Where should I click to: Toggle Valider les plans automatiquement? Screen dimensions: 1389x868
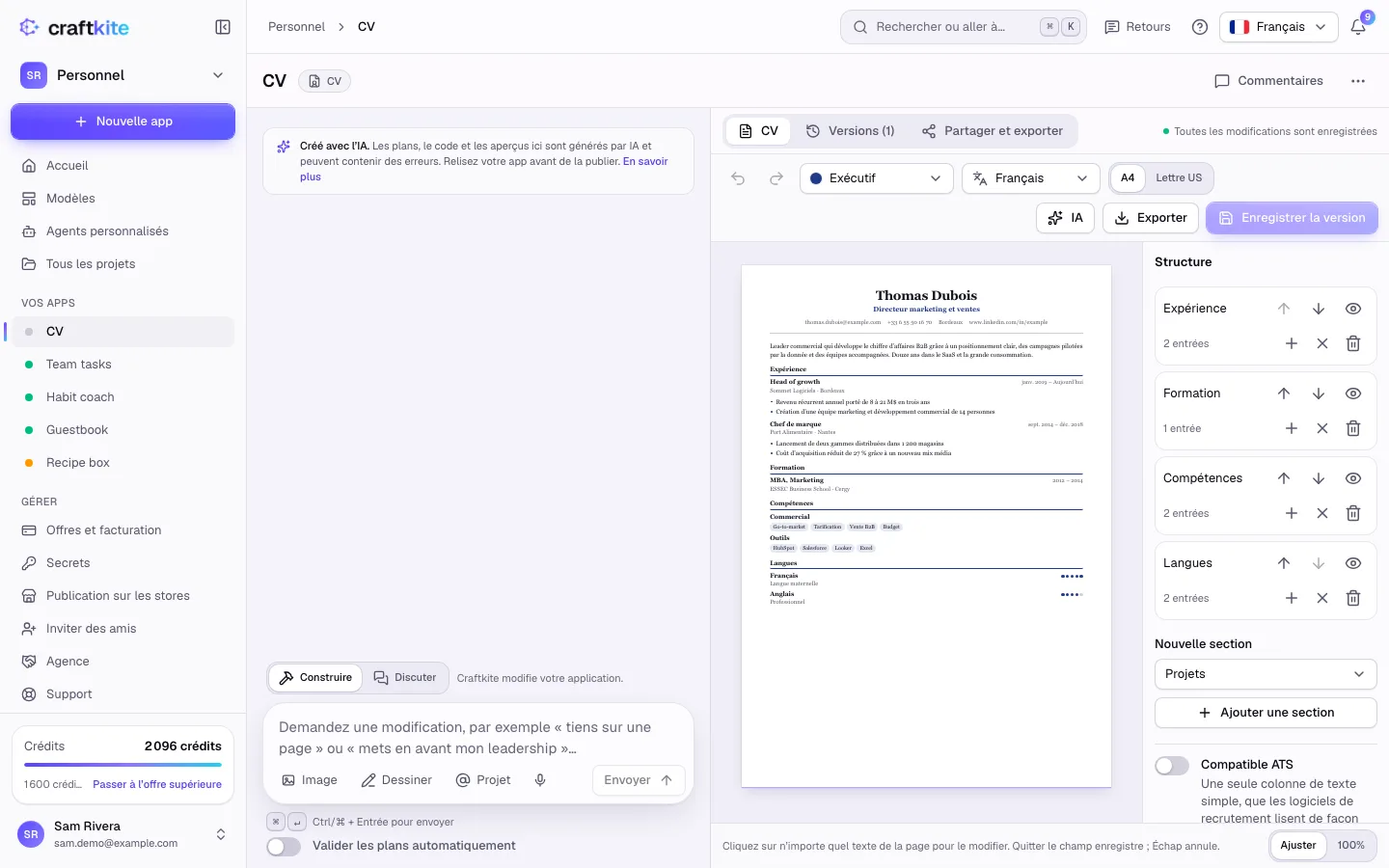(284, 846)
